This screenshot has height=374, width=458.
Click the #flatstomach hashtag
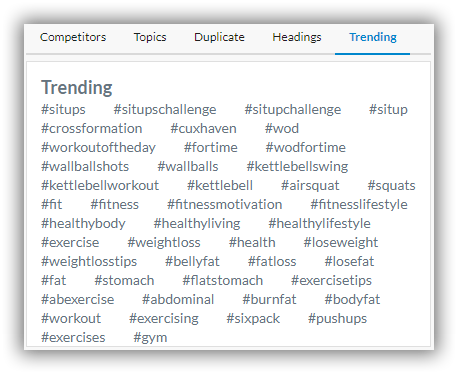point(223,281)
